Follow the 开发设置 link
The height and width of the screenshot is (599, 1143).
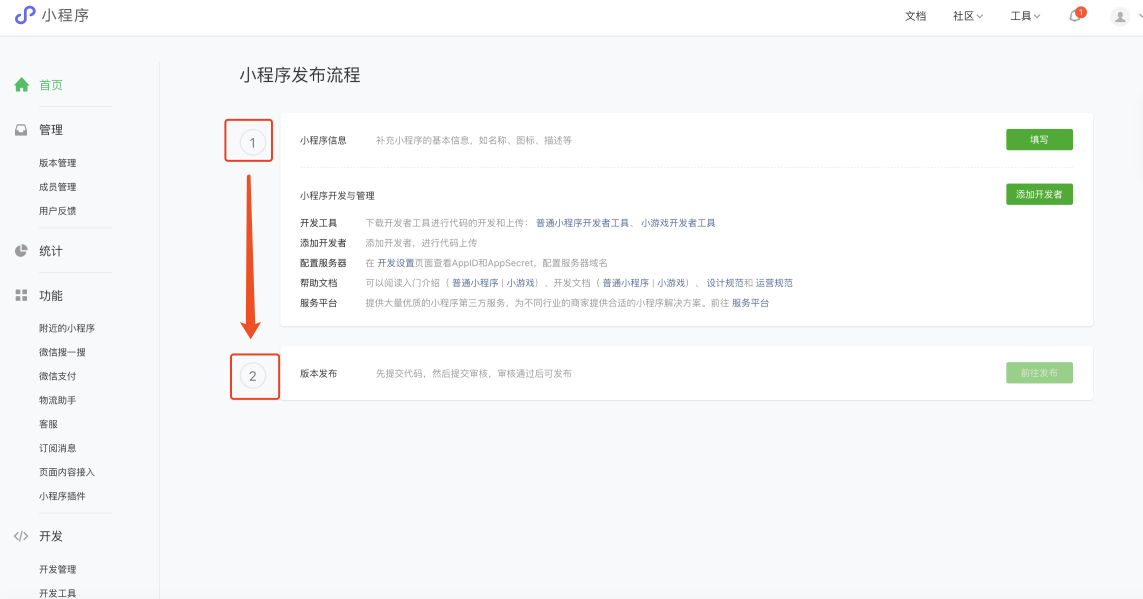pos(395,263)
